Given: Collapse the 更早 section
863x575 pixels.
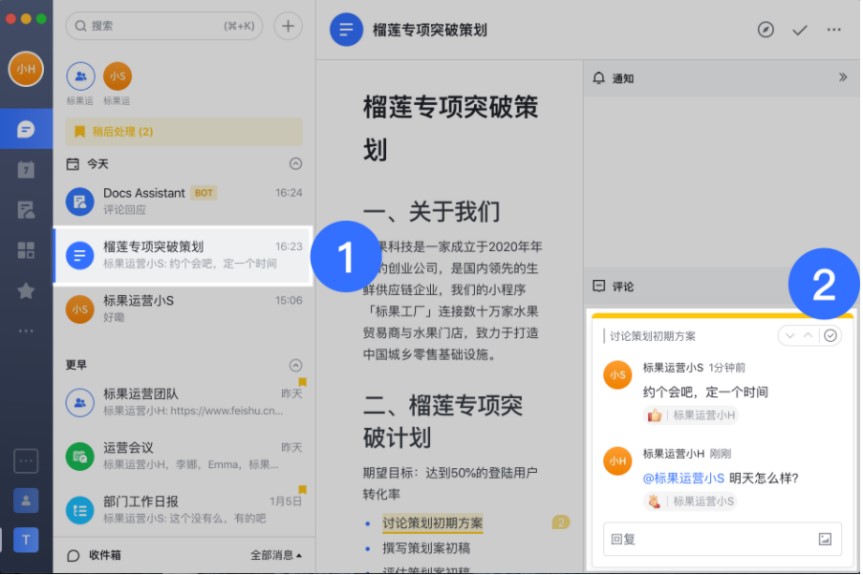Looking at the screenshot, I should point(296,365).
